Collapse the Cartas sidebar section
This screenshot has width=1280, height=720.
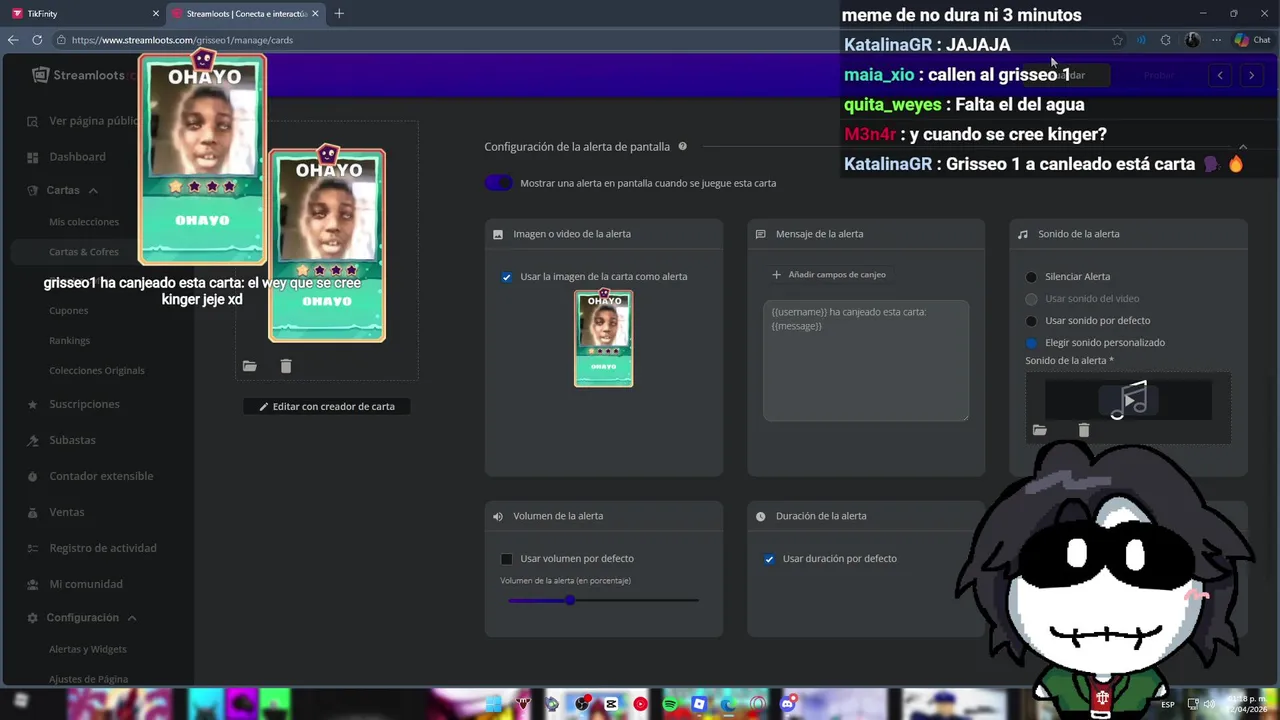point(93,190)
